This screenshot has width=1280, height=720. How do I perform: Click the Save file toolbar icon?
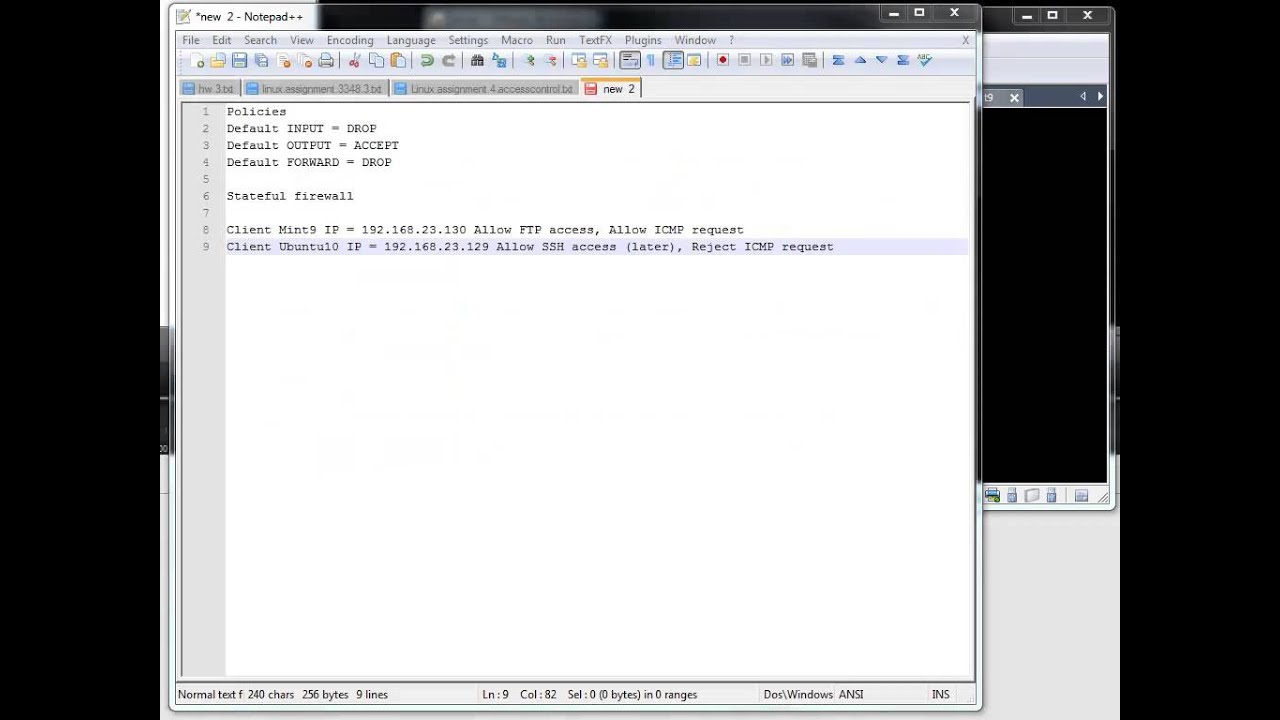[x=239, y=61]
